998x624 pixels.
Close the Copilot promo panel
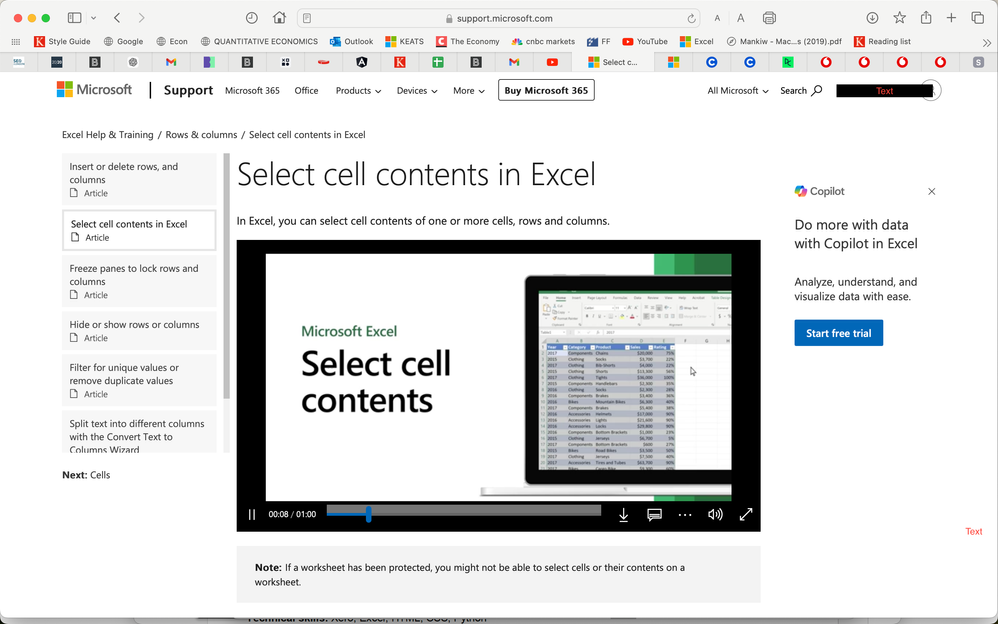point(932,191)
